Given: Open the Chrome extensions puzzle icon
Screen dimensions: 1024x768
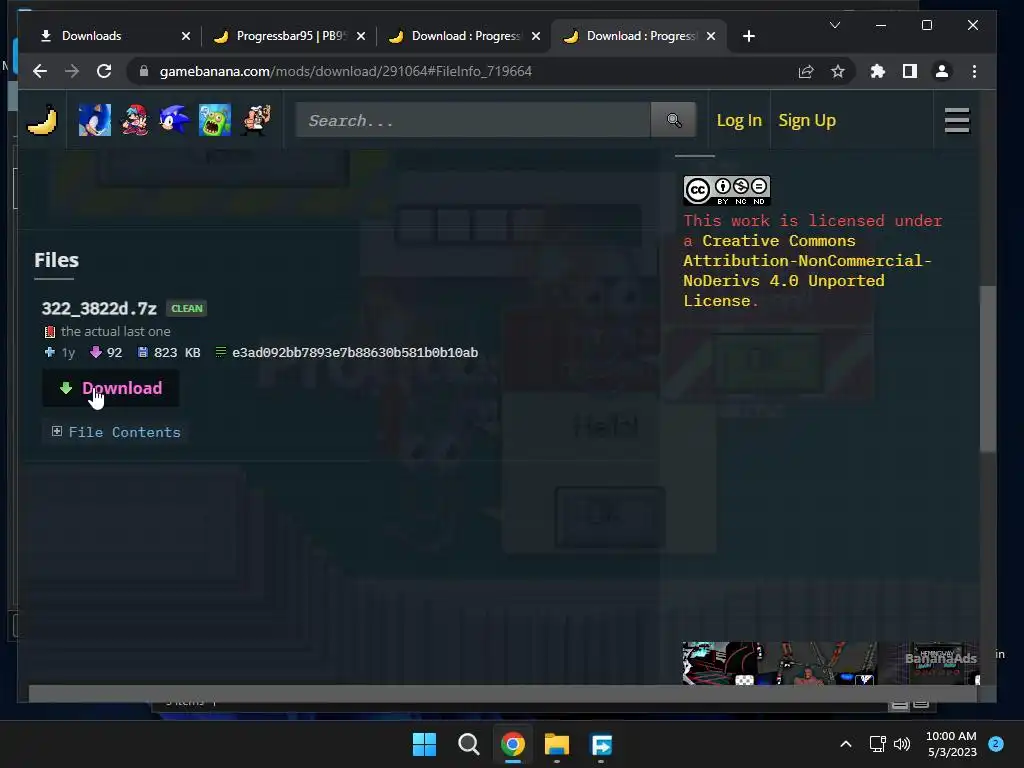Looking at the screenshot, I should (x=878, y=71).
